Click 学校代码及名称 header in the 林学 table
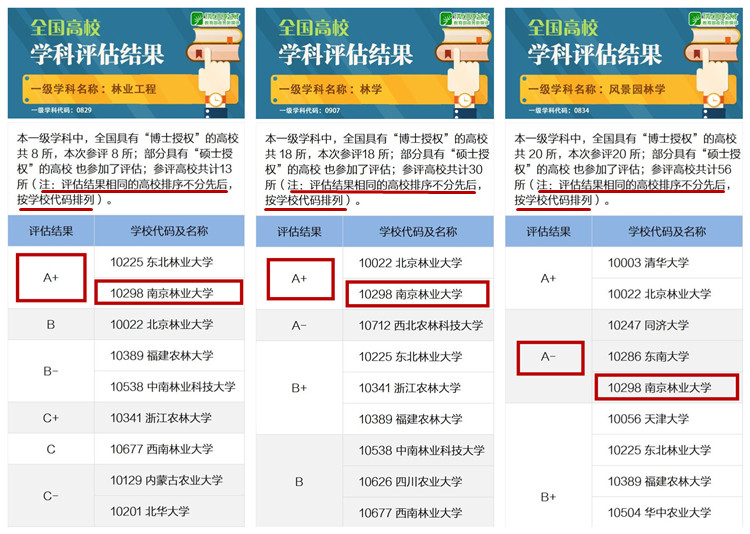 [418, 232]
